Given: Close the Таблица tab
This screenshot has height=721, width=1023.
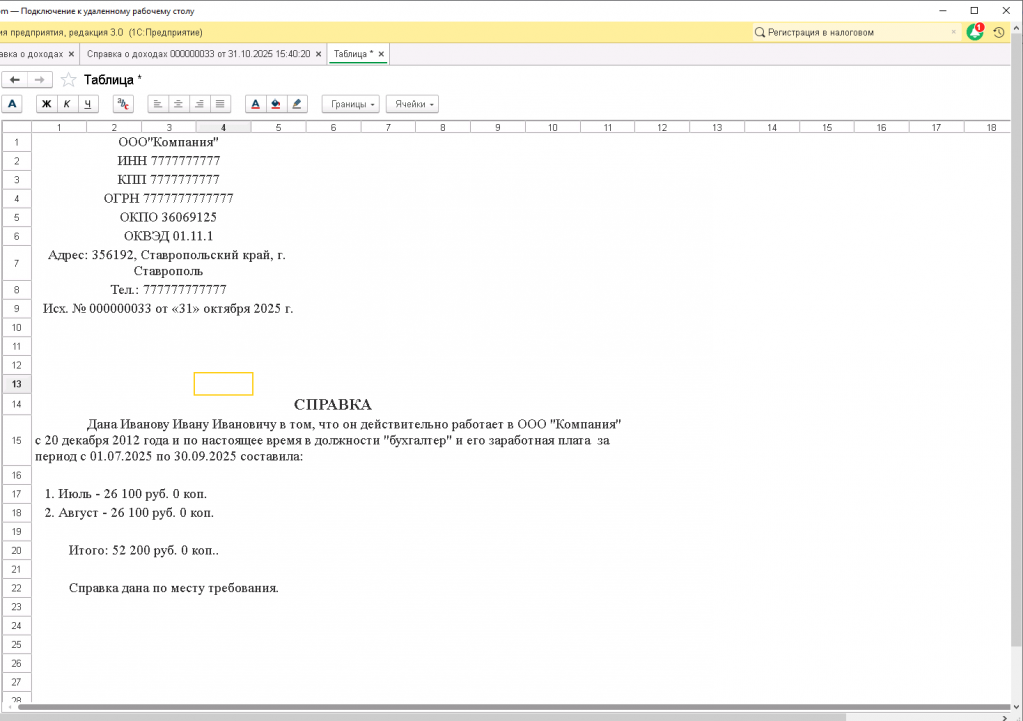Looking at the screenshot, I should tap(381, 54).
